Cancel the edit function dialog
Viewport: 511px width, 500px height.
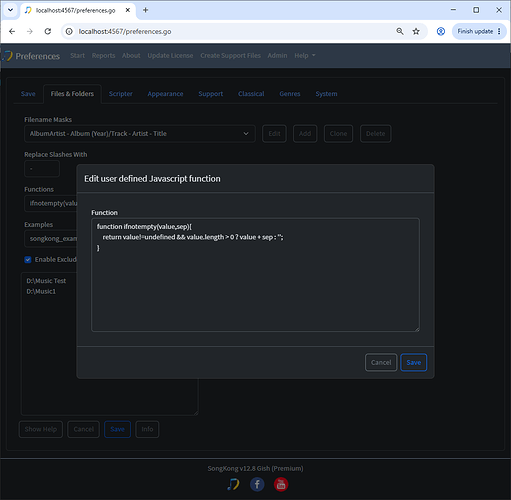381,362
